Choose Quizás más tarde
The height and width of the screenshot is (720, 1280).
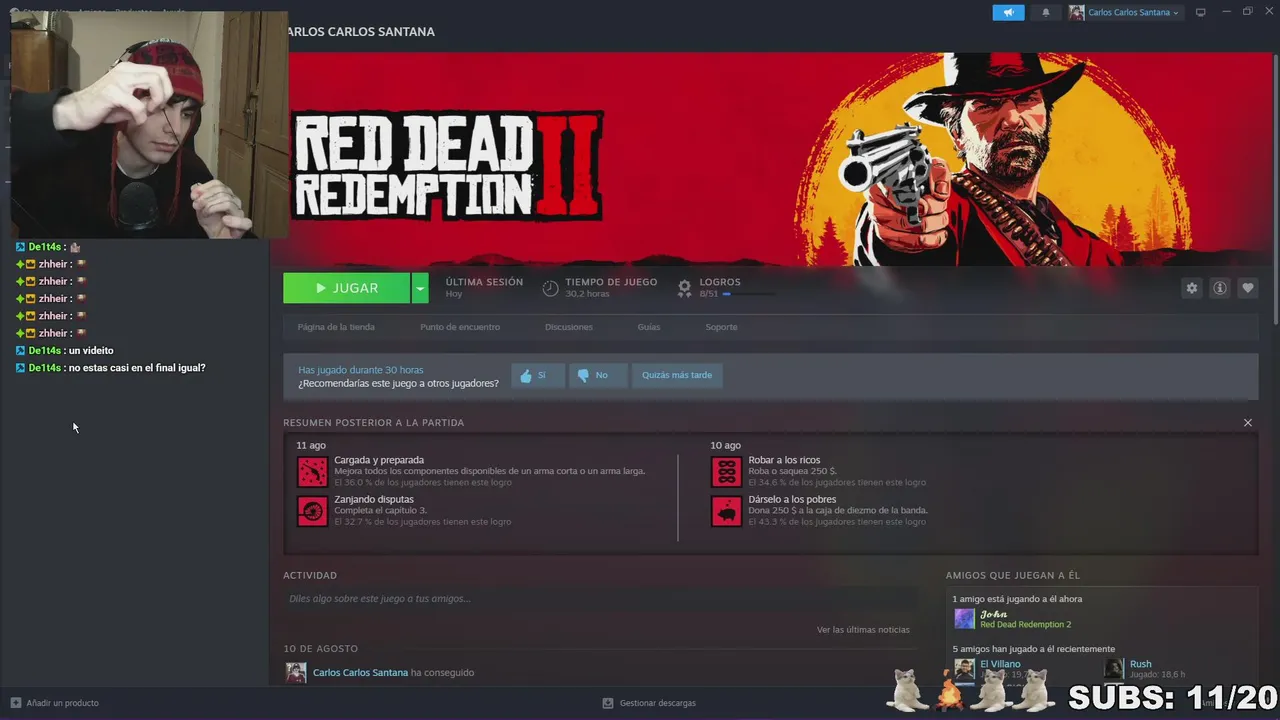pos(677,375)
